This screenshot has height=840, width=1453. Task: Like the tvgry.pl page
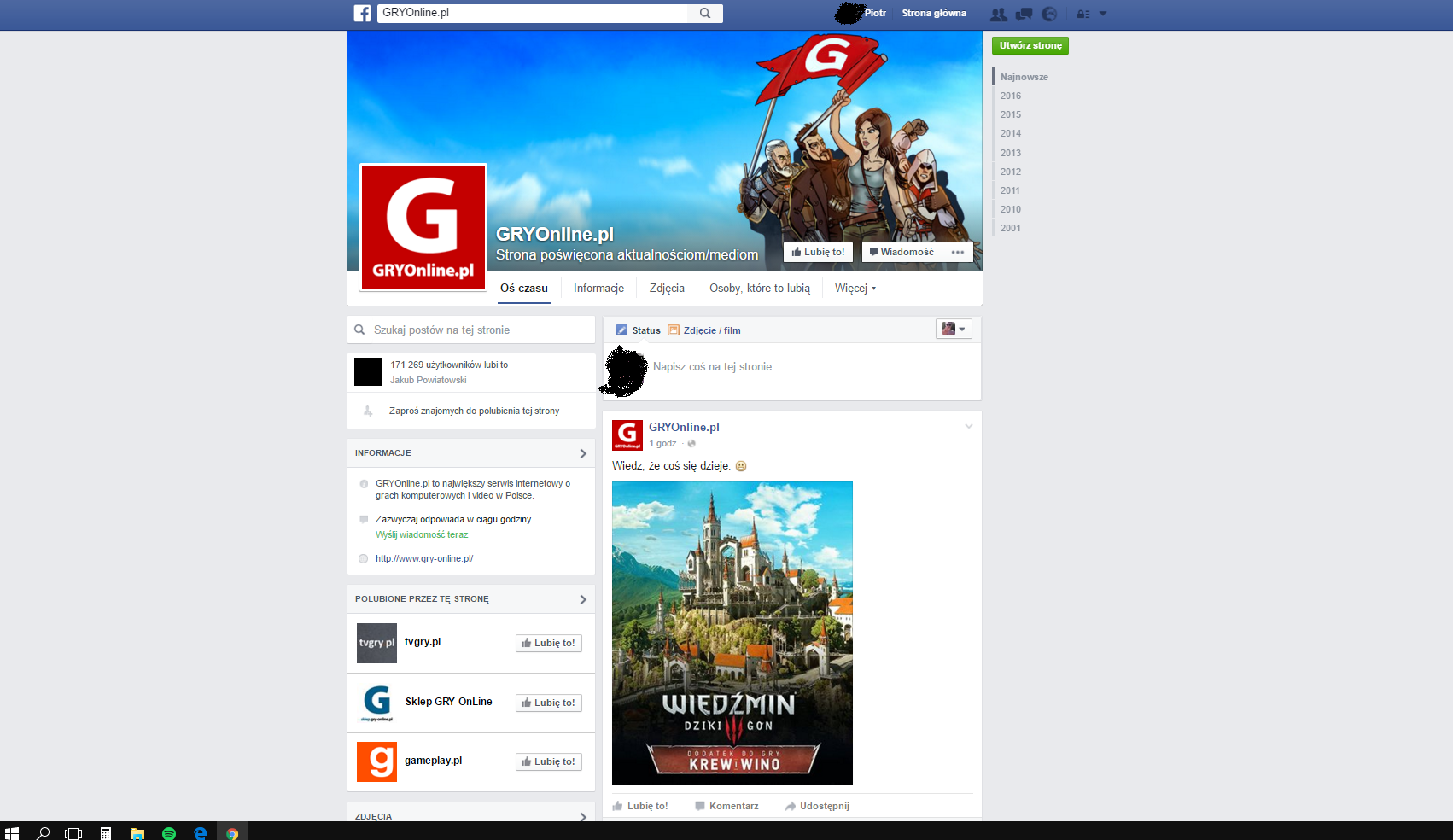pyautogui.click(x=549, y=643)
